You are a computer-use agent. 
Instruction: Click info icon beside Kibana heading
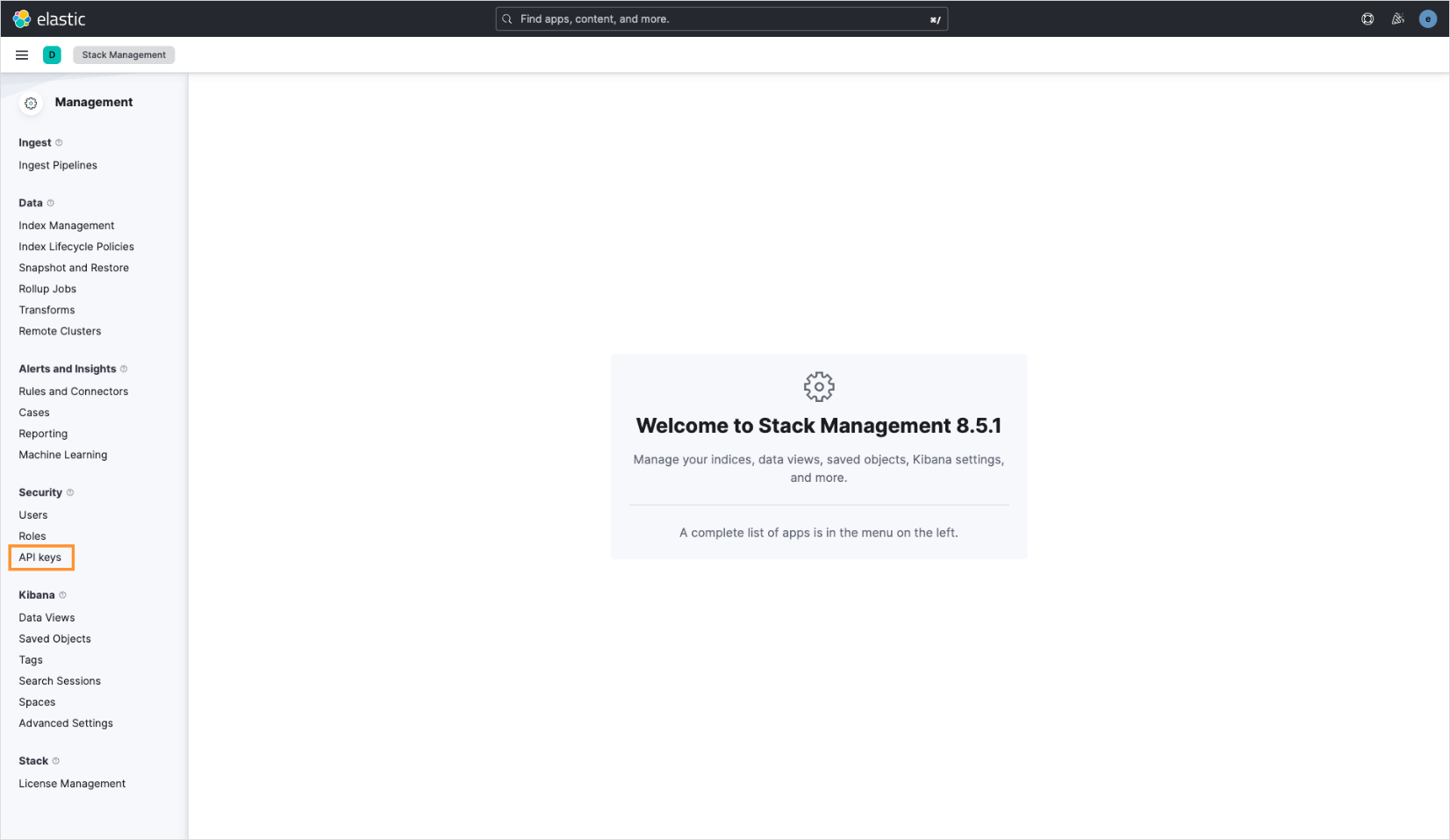pyautogui.click(x=62, y=595)
